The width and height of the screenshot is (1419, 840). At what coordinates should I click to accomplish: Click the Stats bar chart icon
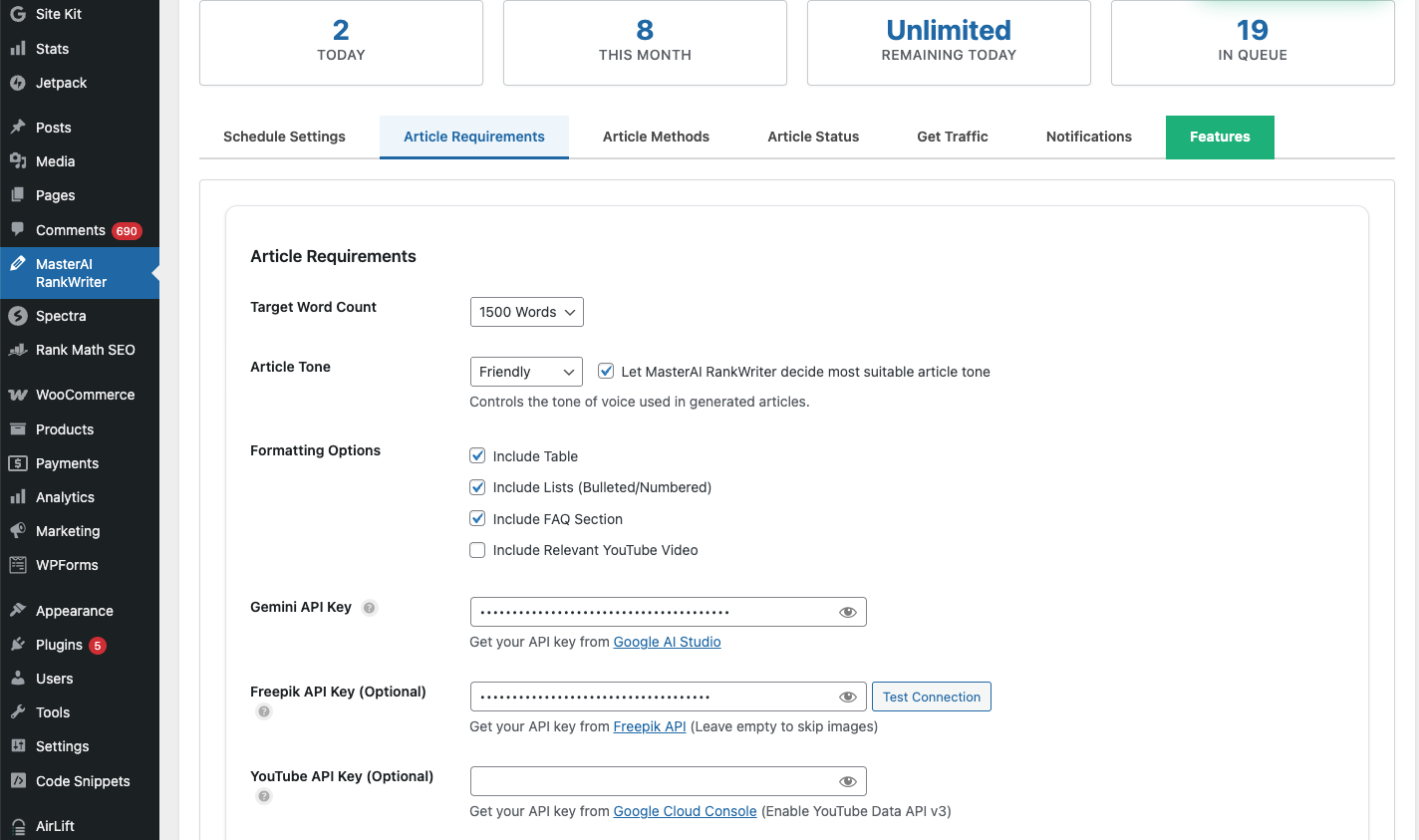(x=18, y=49)
